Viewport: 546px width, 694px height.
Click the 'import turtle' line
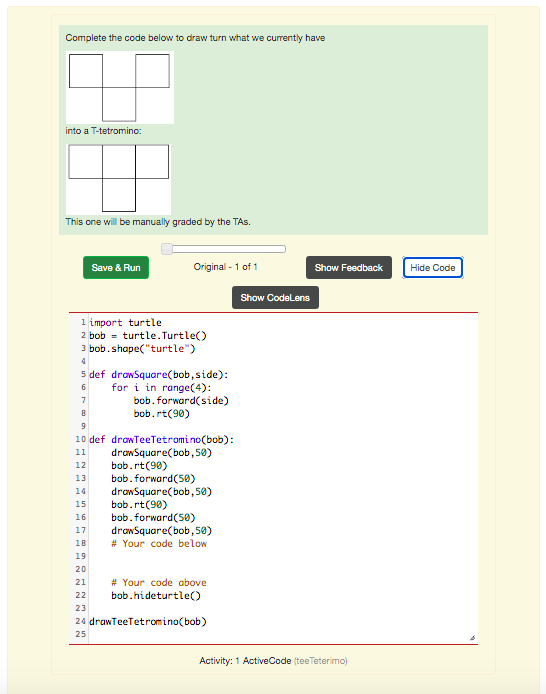click(125, 323)
